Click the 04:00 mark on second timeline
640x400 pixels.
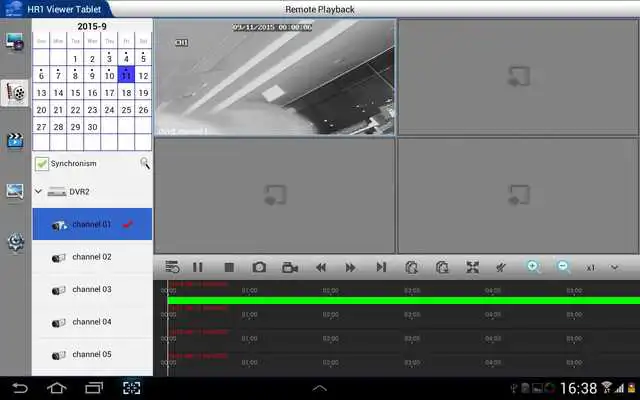point(493,315)
